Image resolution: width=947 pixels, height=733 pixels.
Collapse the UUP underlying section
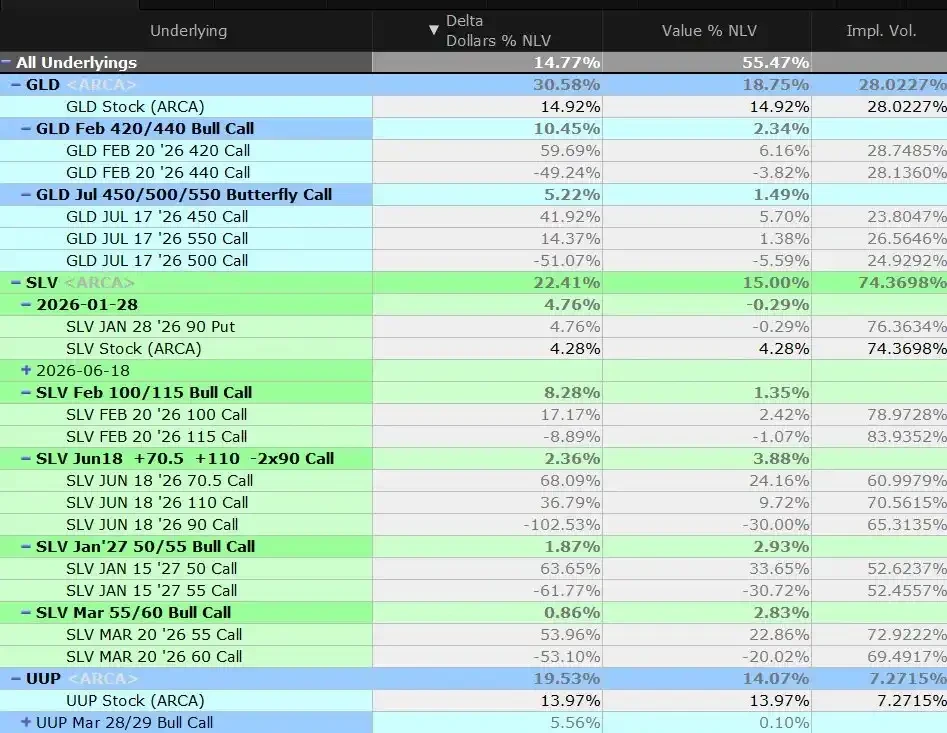16,679
